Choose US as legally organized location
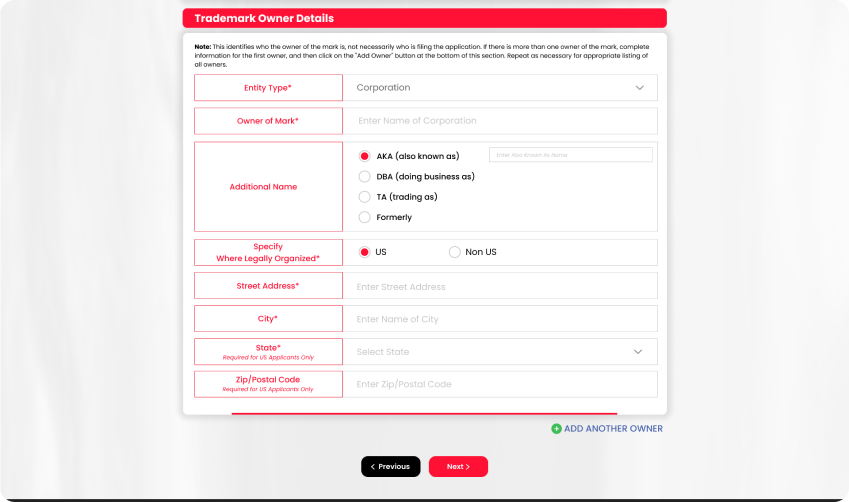The height and width of the screenshot is (502, 849). coord(365,252)
